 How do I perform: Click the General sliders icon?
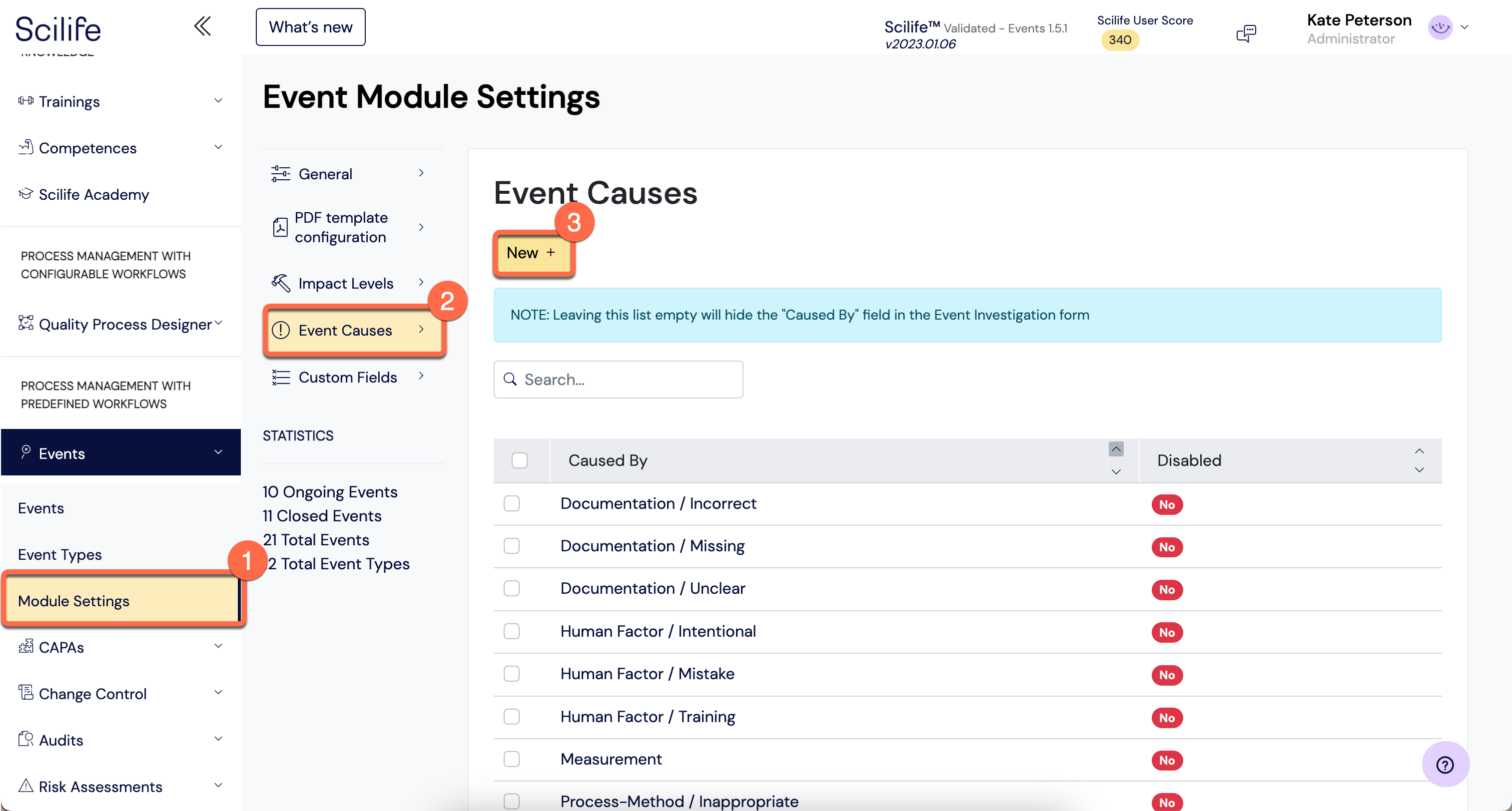[x=281, y=174]
